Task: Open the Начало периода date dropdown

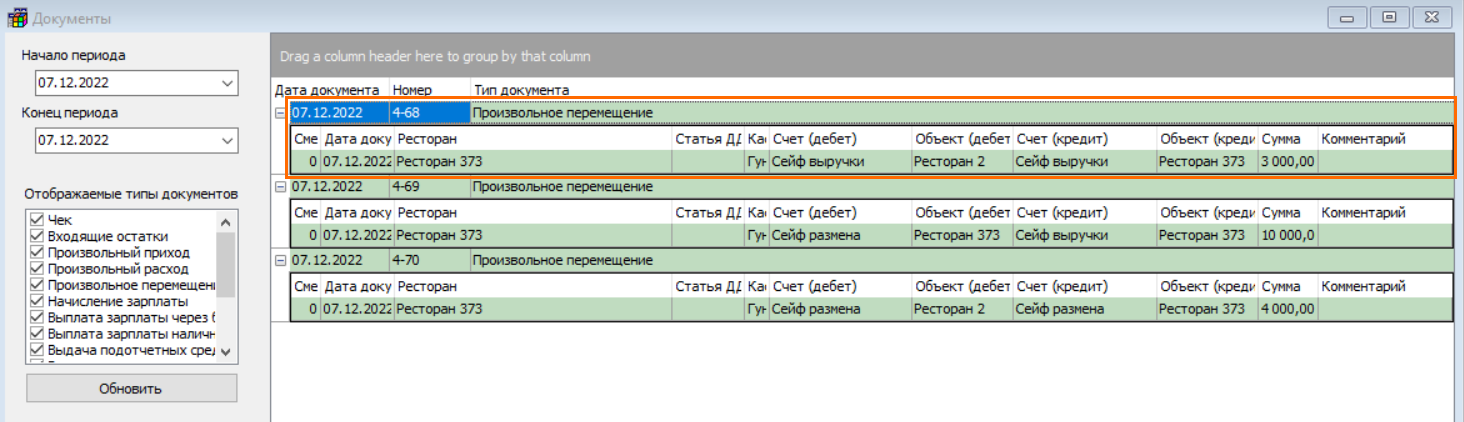Action: pos(227,83)
